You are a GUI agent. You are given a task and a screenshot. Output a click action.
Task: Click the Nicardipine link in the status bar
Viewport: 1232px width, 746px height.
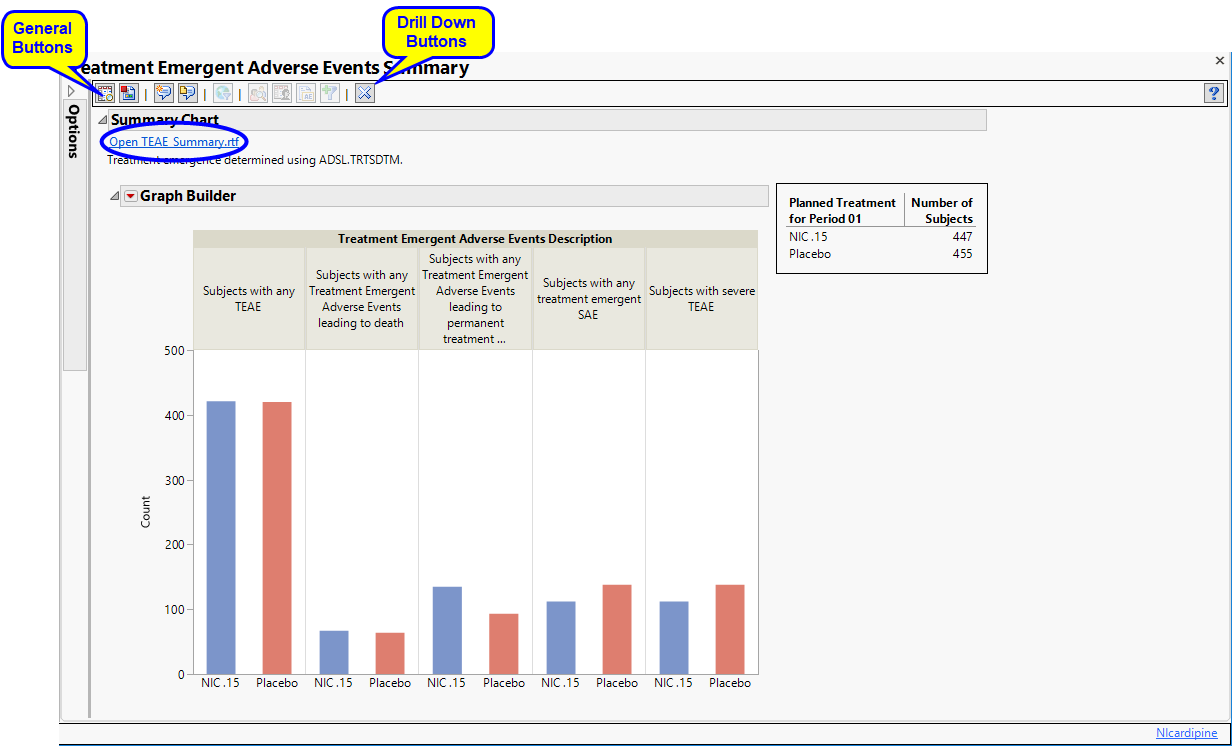[1186, 733]
